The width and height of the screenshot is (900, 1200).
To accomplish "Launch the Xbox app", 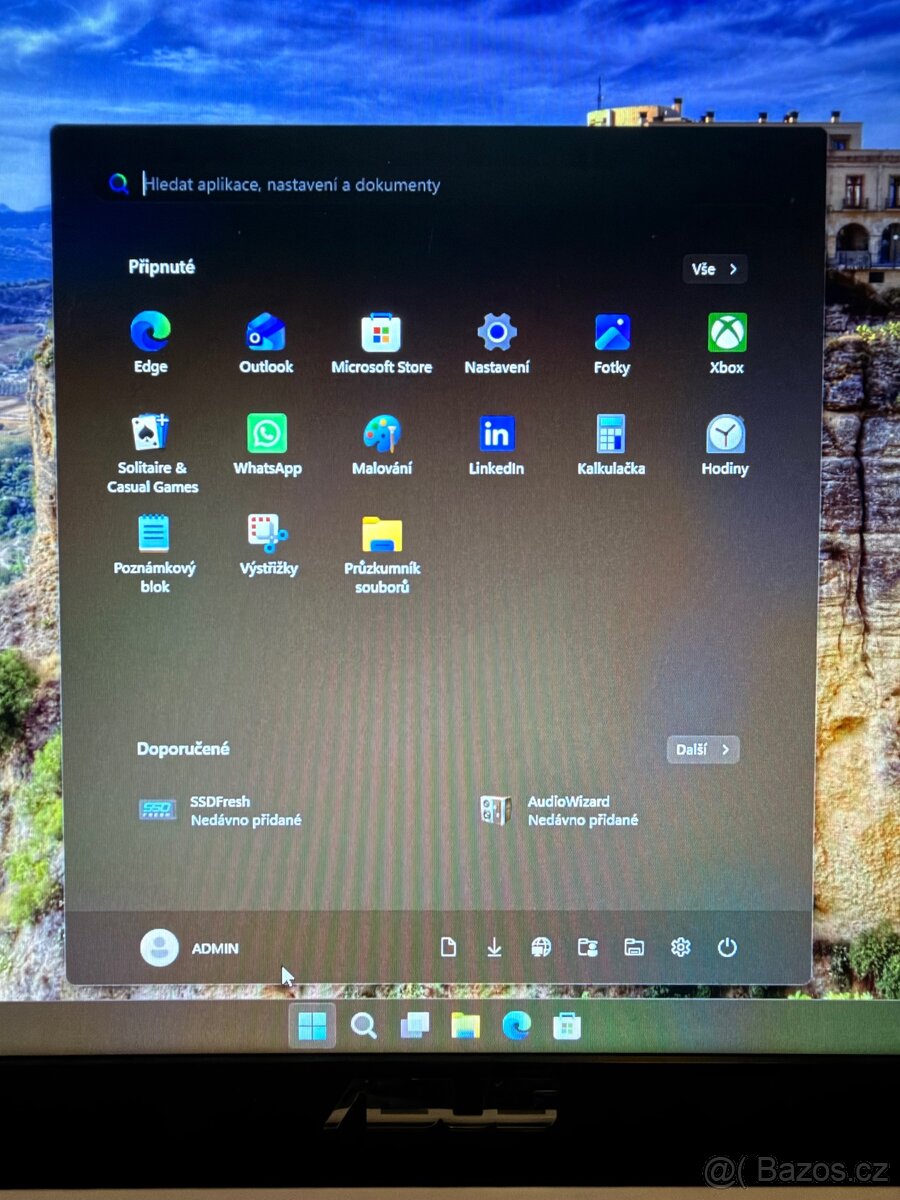I will [x=727, y=343].
